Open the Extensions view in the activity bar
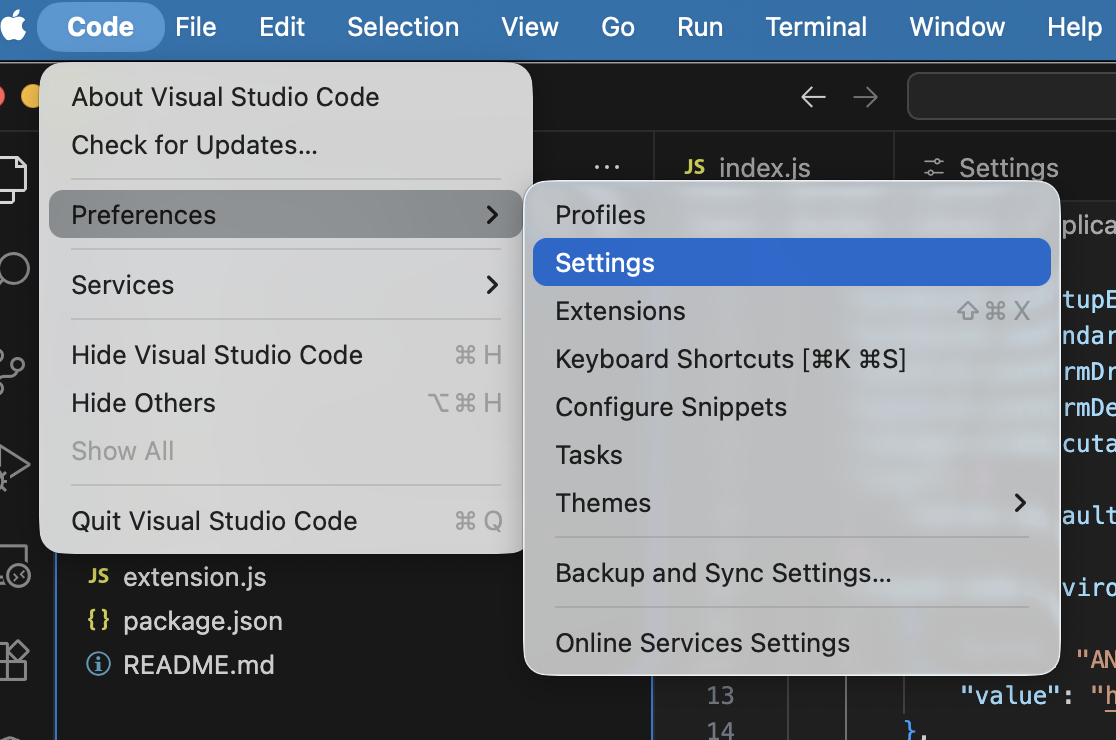Viewport: 1116px width, 740px height. click(14, 660)
